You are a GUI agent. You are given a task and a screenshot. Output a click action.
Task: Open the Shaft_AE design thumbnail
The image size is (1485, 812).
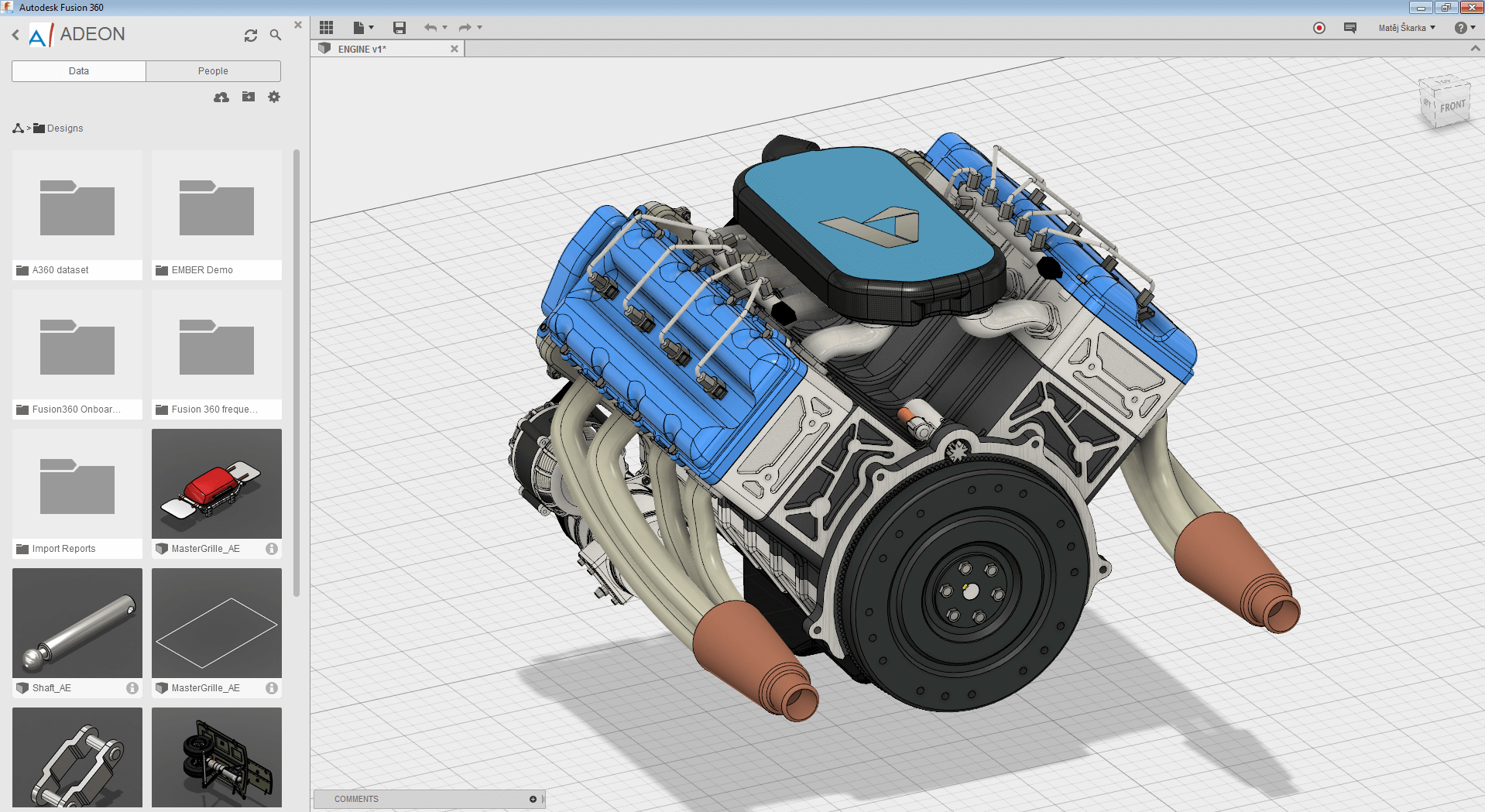[77, 623]
